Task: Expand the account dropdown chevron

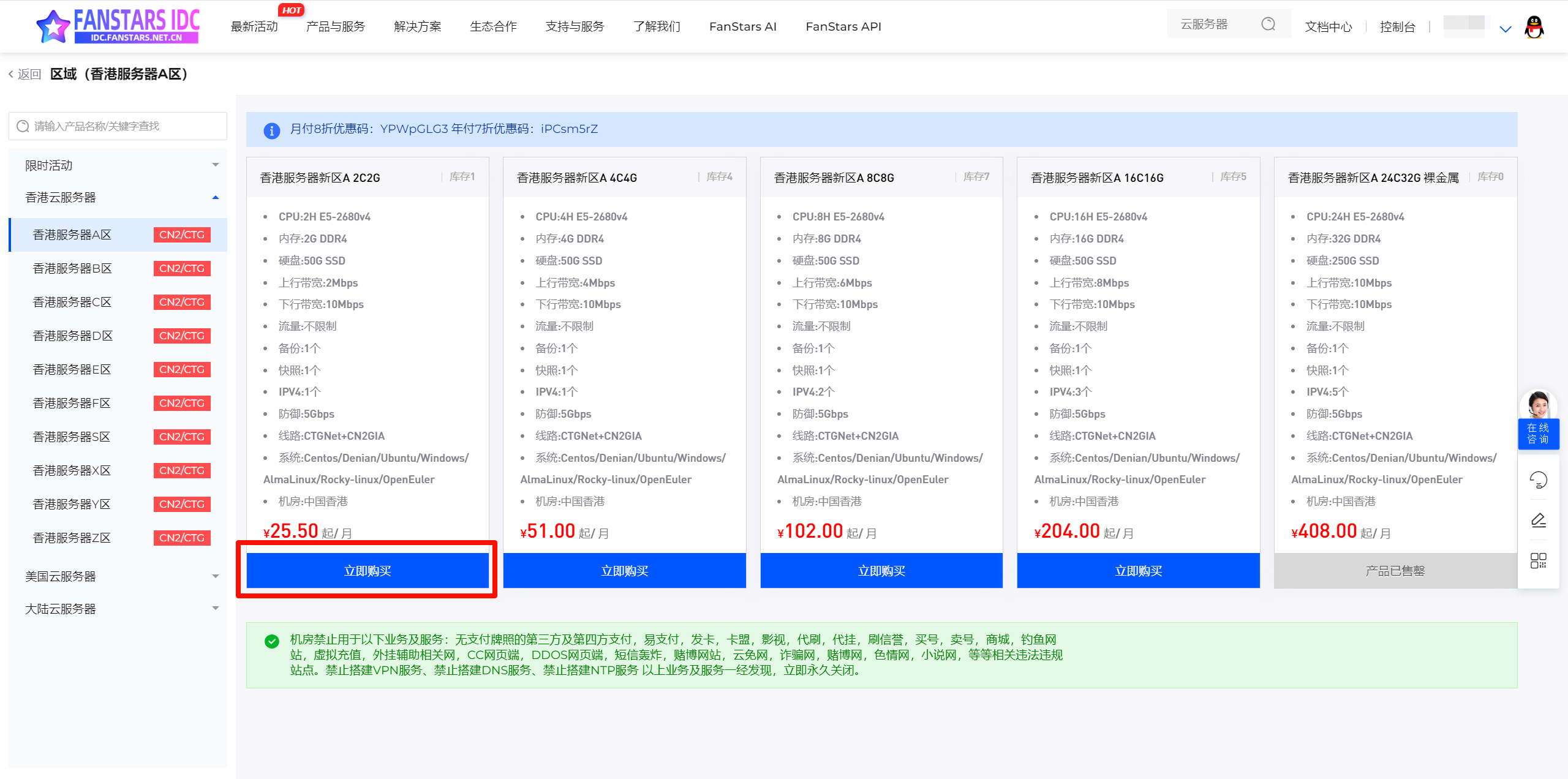Action: (1505, 29)
